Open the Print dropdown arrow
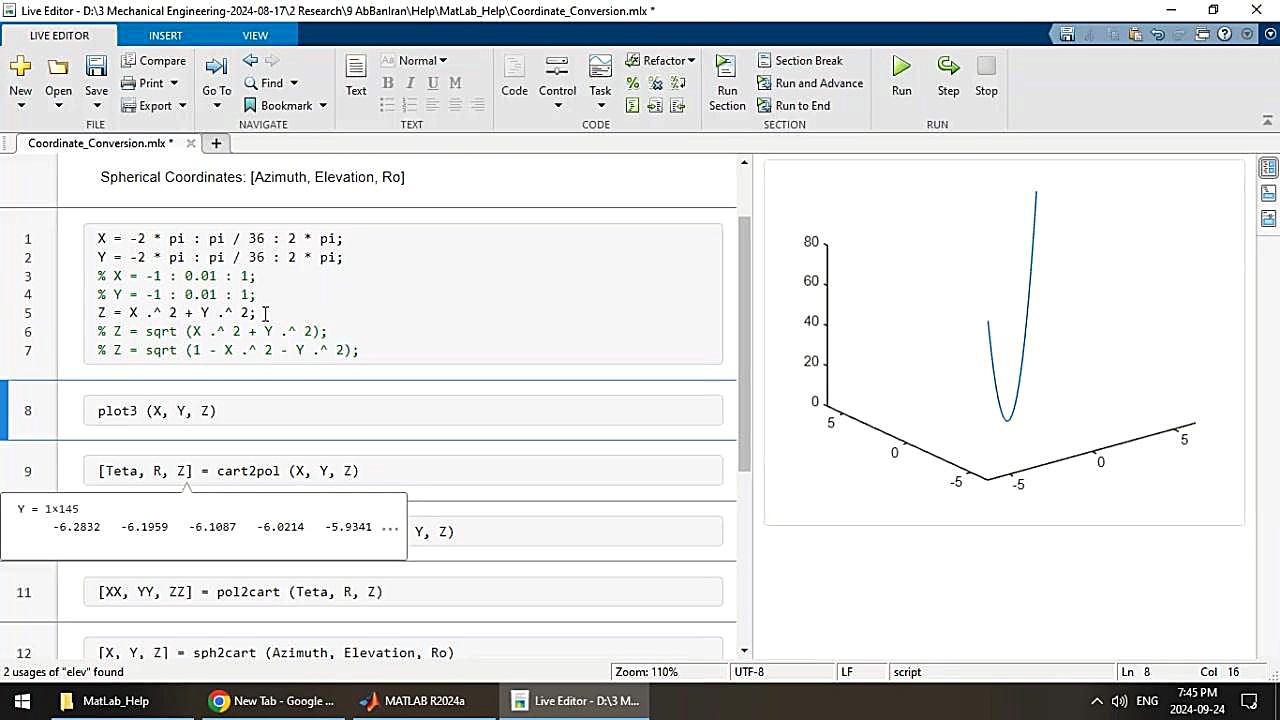 point(173,84)
